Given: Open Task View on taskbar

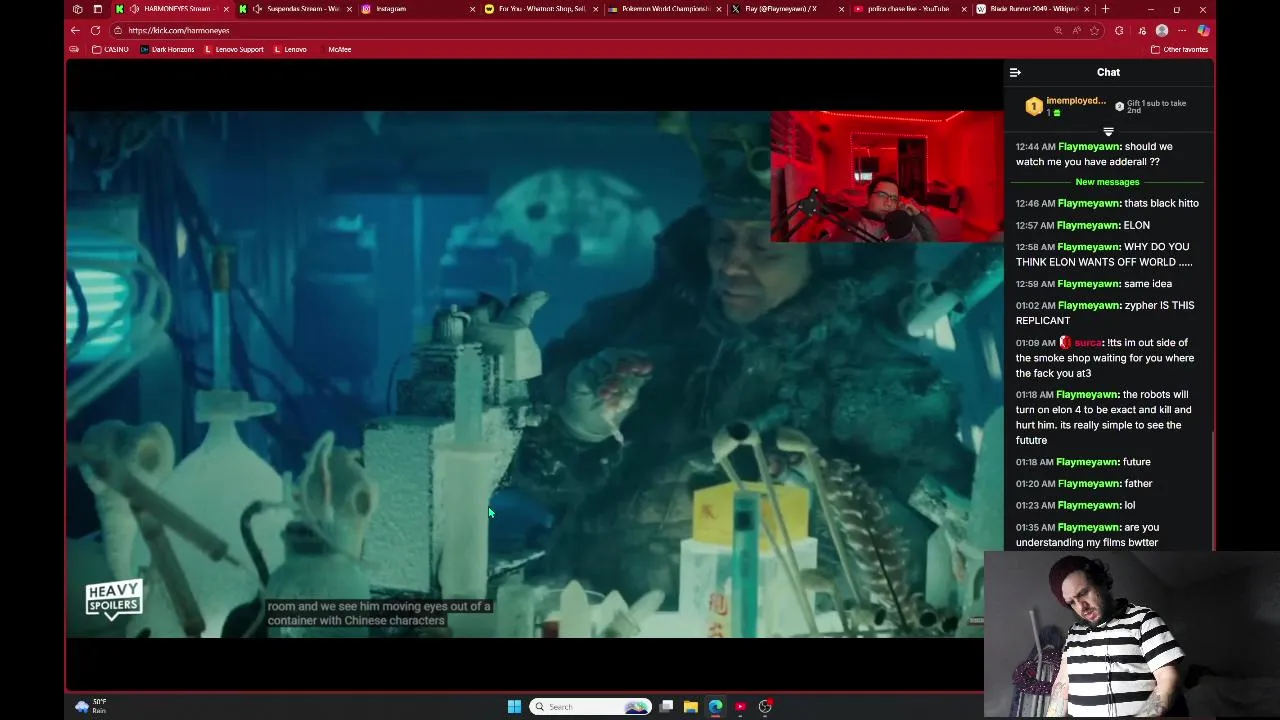Looking at the screenshot, I should [x=666, y=707].
